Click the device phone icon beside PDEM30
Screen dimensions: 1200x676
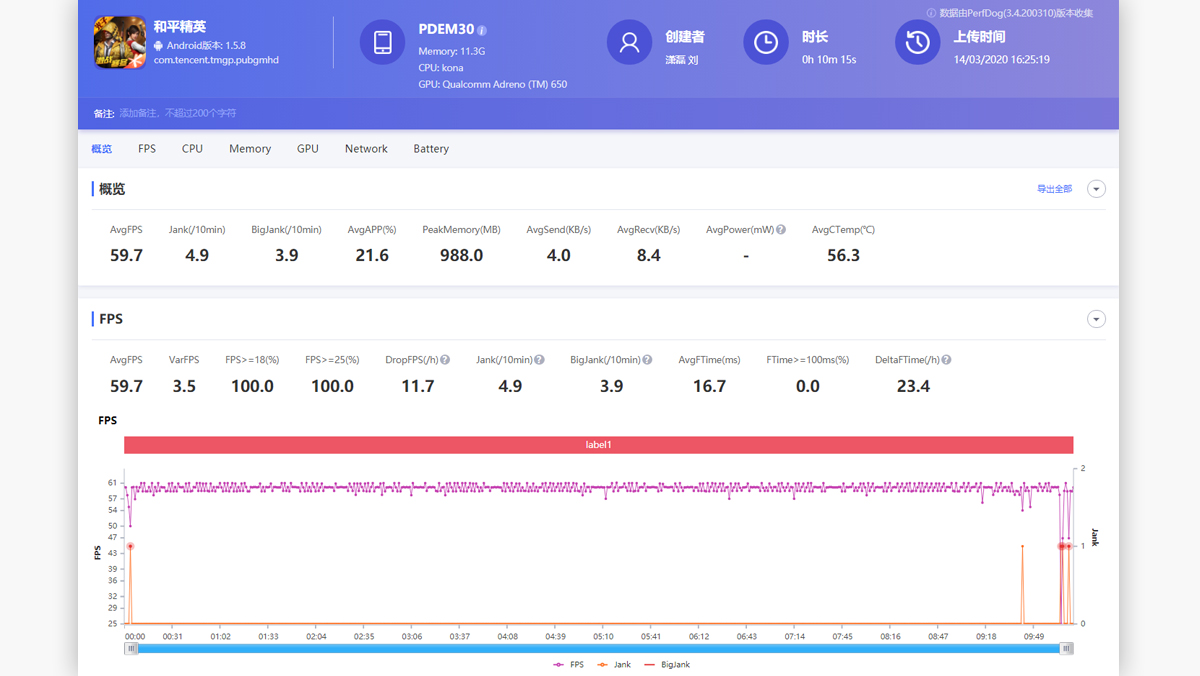point(382,42)
